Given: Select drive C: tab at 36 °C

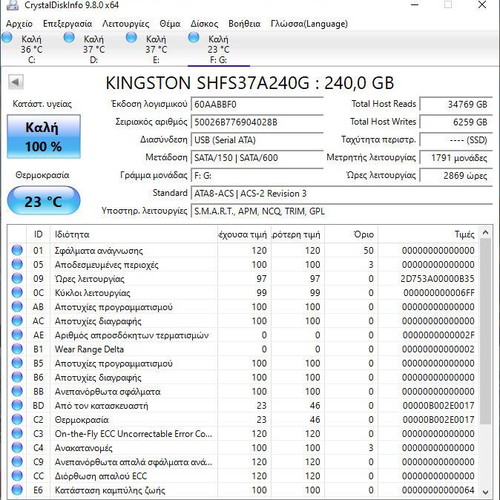Looking at the screenshot, I should point(31,49).
